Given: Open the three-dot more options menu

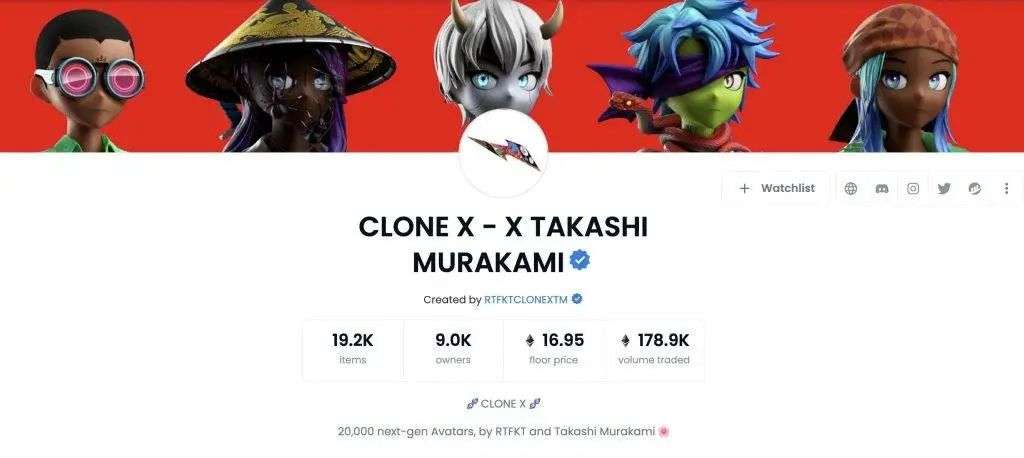Looking at the screenshot, I should point(1006,188).
